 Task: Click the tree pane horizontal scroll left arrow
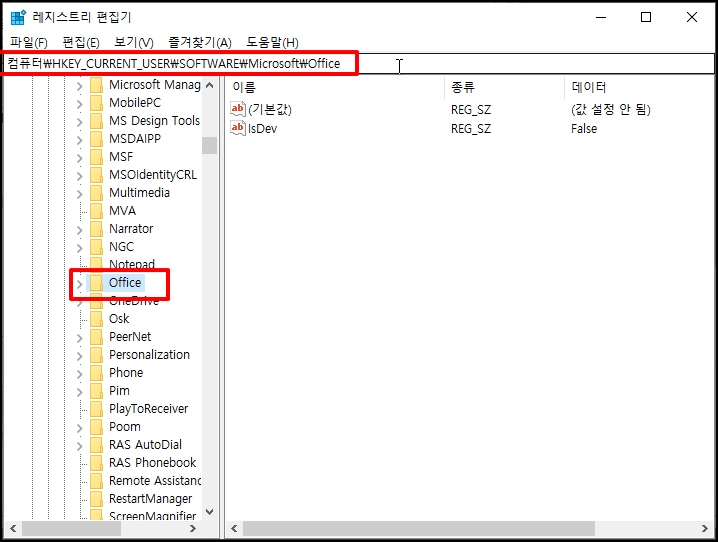13,529
